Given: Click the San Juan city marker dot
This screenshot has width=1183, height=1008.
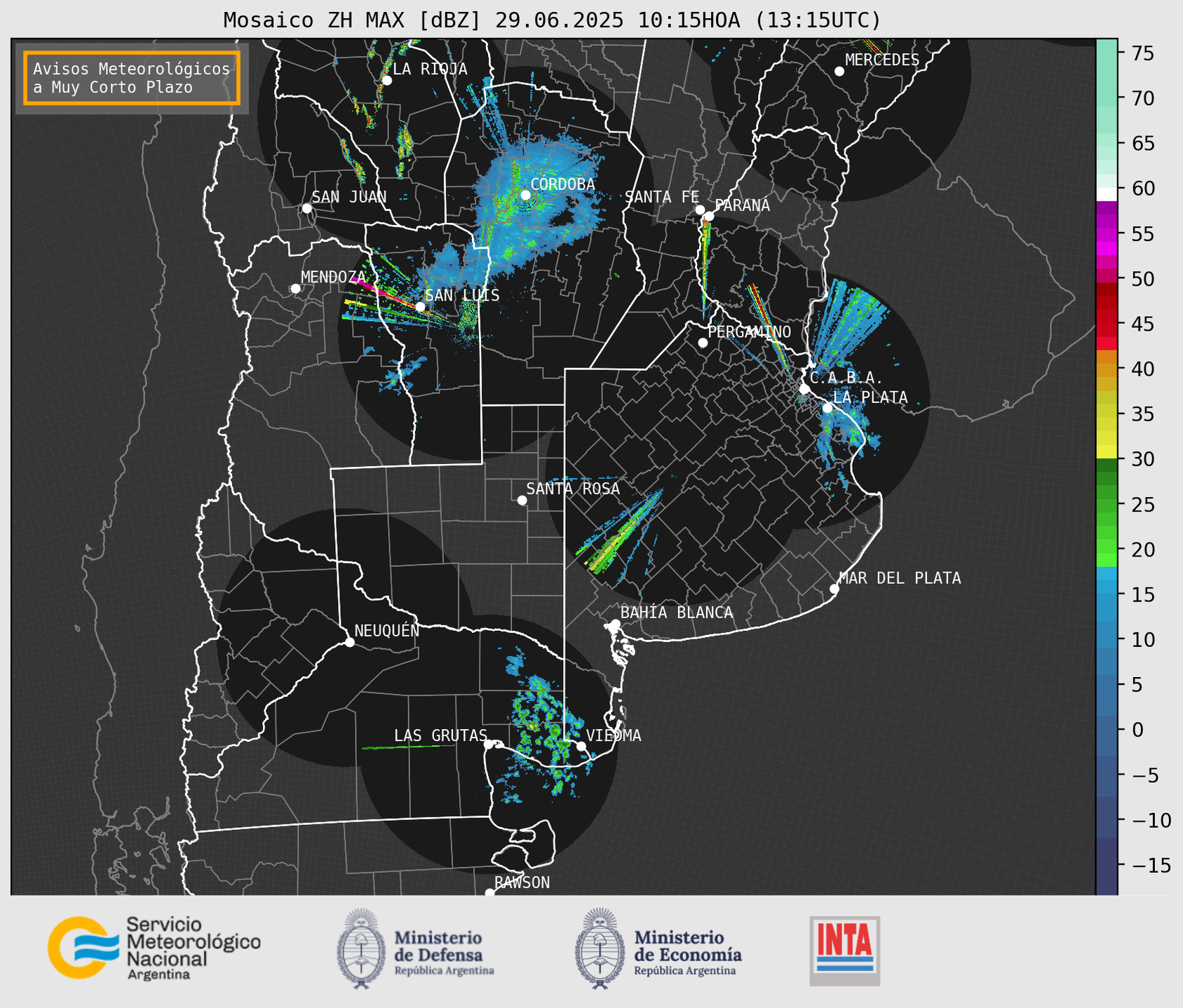Looking at the screenshot, I should pos(306,208).
